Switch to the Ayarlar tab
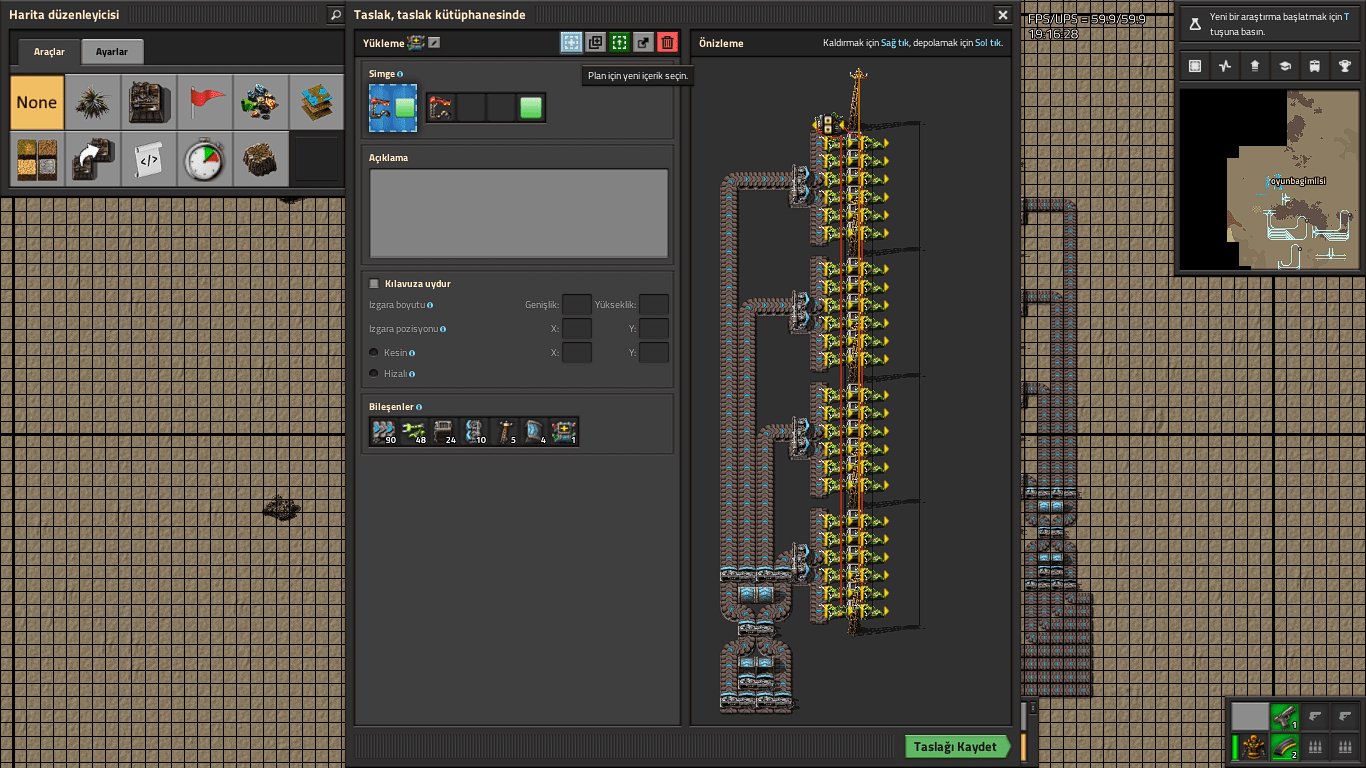This screenshot has height=768, width=1366. click(x=112, y=52)
